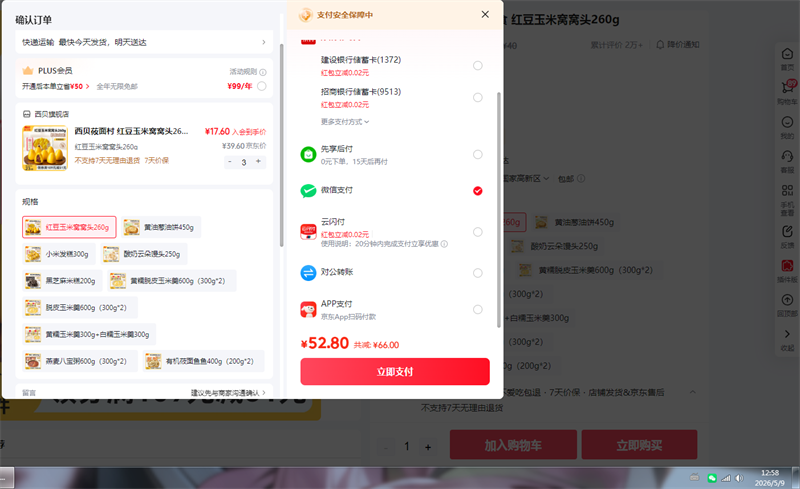This screenshot has height=489, width=800.
Task: Increase product page quantity with plus
Action: click(428, 447)
